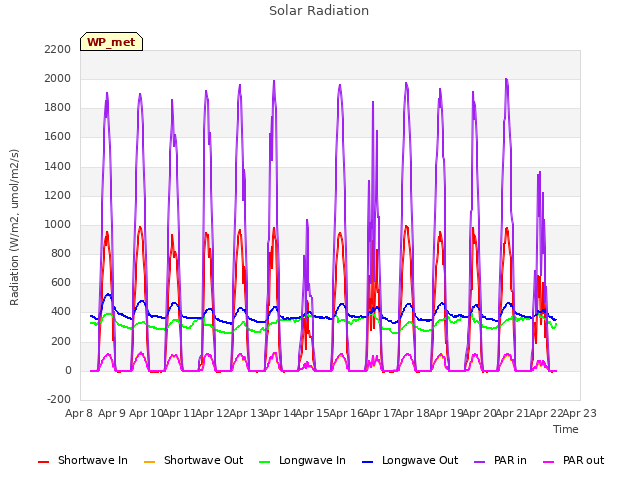The width and height of the screenshot is (640, 480).
Task: Click the magenta PAR out legend swatch
Action: (x=549, y=462)
